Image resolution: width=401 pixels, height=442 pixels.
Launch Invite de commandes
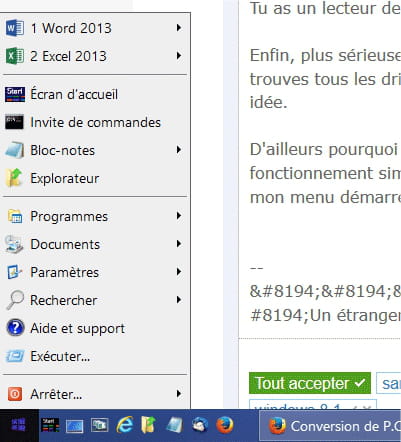95,122
